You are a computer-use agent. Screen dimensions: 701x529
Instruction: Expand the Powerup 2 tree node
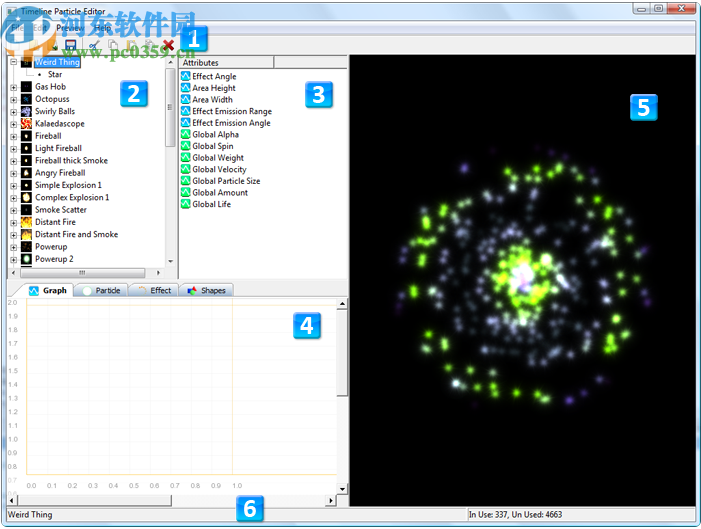(14, 259)
